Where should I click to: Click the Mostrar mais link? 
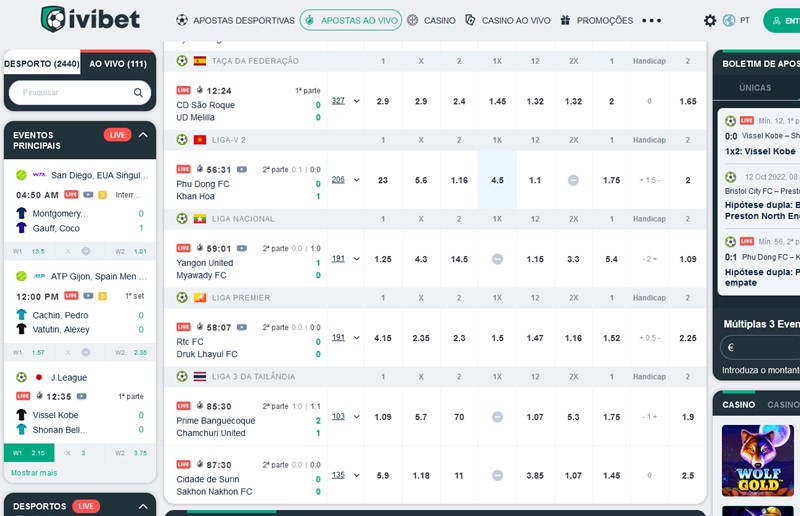[x=34, y=473]
